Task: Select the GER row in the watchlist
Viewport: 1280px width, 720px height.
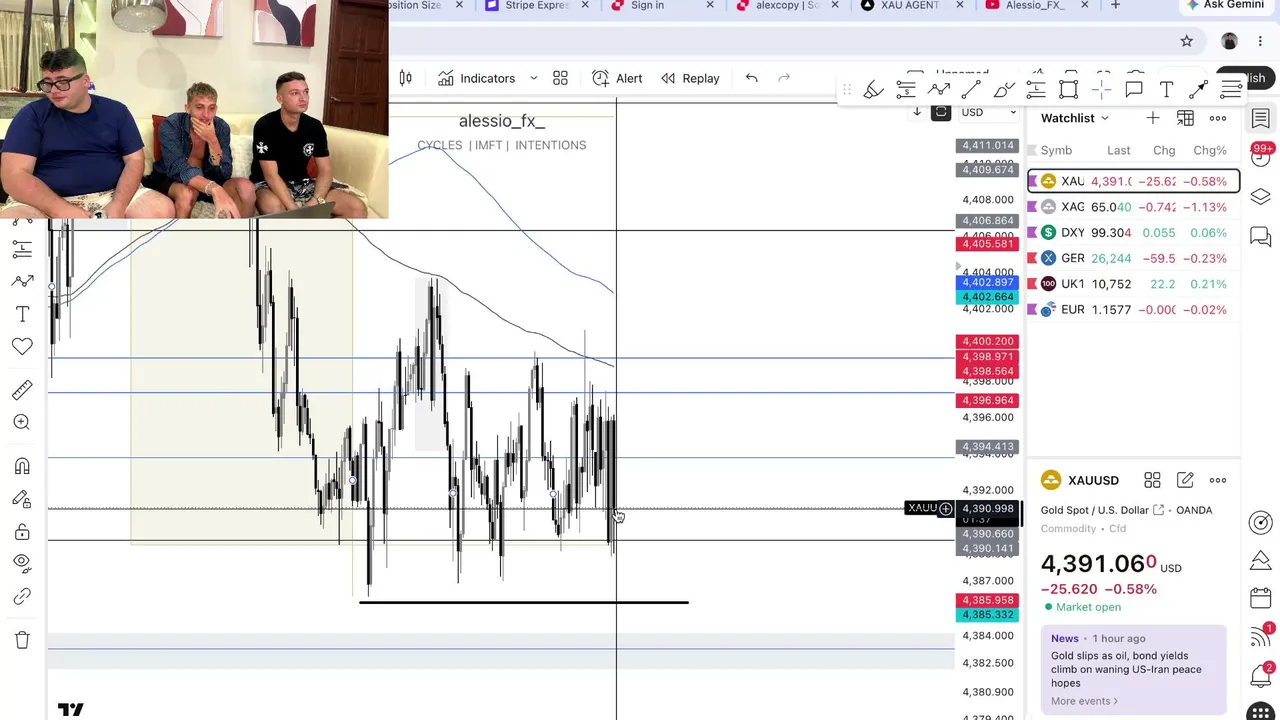Action: point(1134,258)
